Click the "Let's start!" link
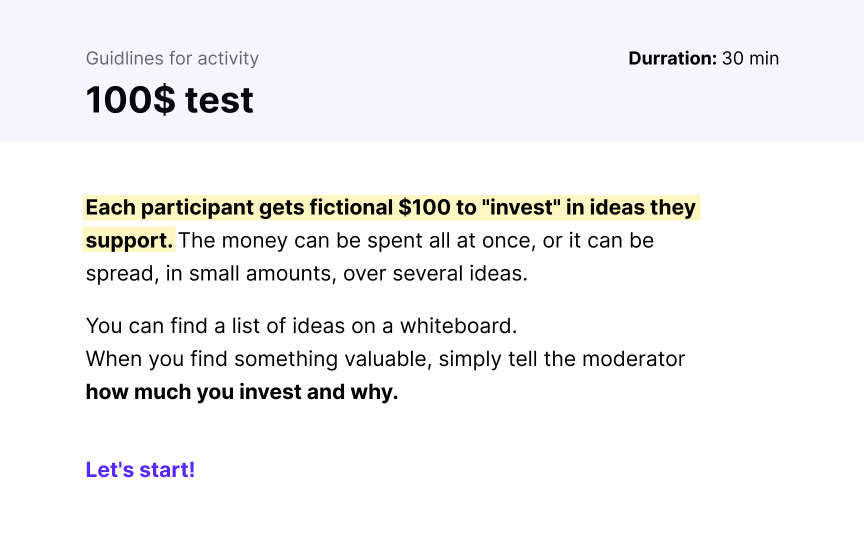The image size is (864, 540). (x=141, y=470)
